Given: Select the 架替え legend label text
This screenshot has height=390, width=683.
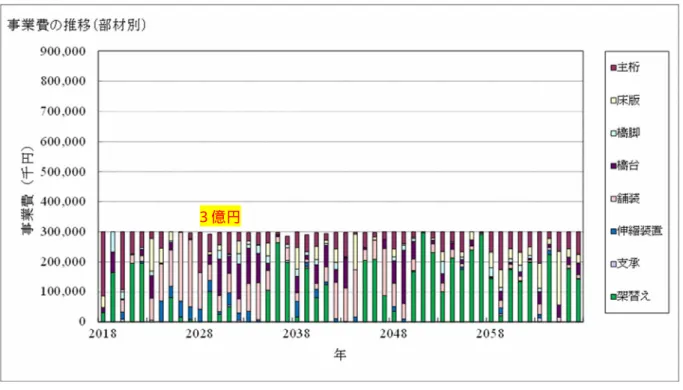Looking at the screenshot, I should click(x=634, y=296).
